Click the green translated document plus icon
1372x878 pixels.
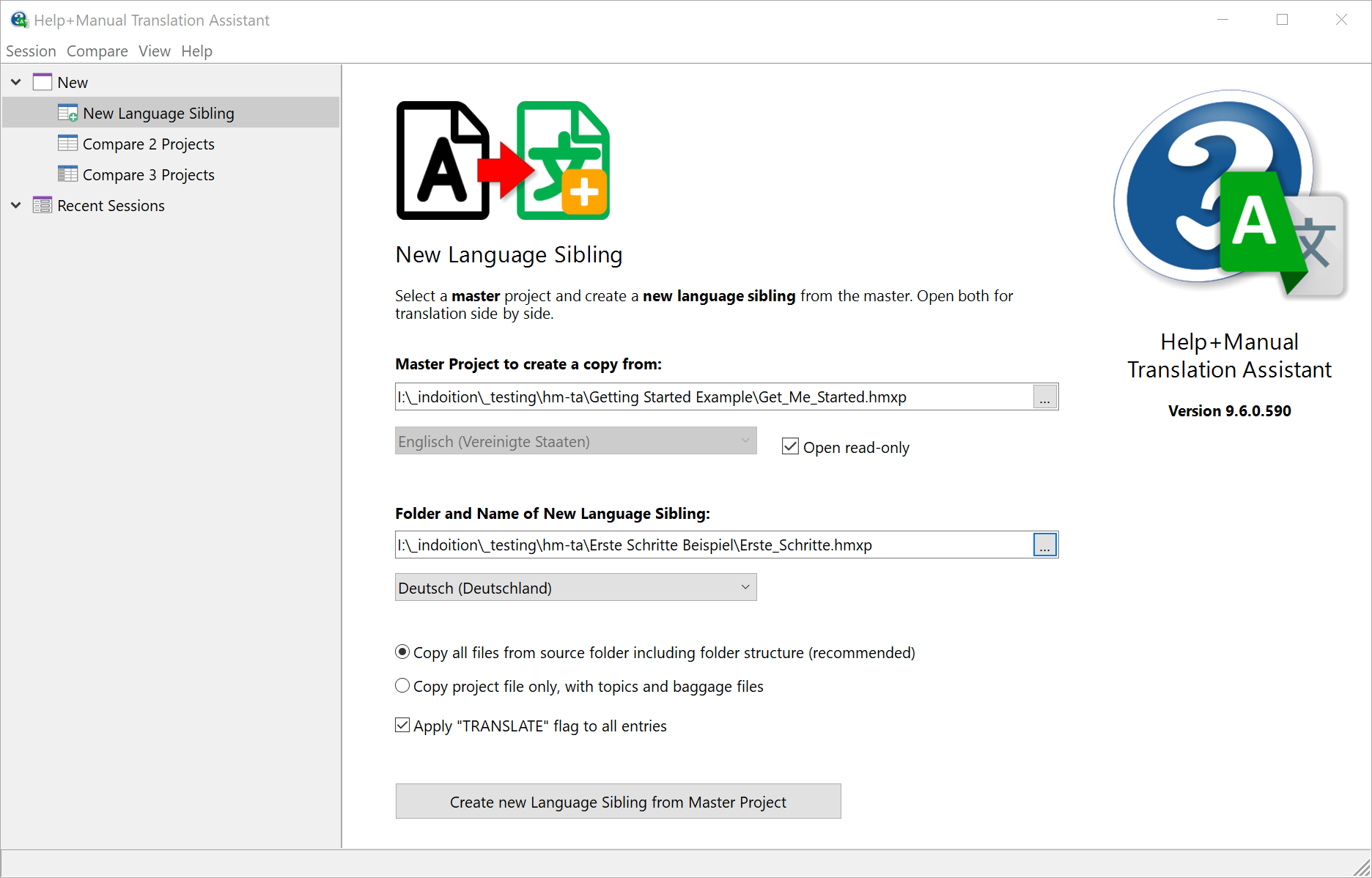[563, 161]
